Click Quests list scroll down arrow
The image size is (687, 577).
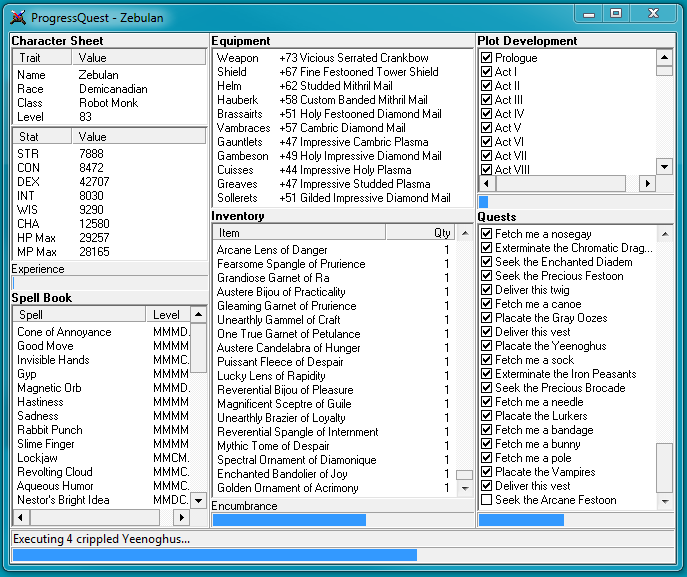665,501
